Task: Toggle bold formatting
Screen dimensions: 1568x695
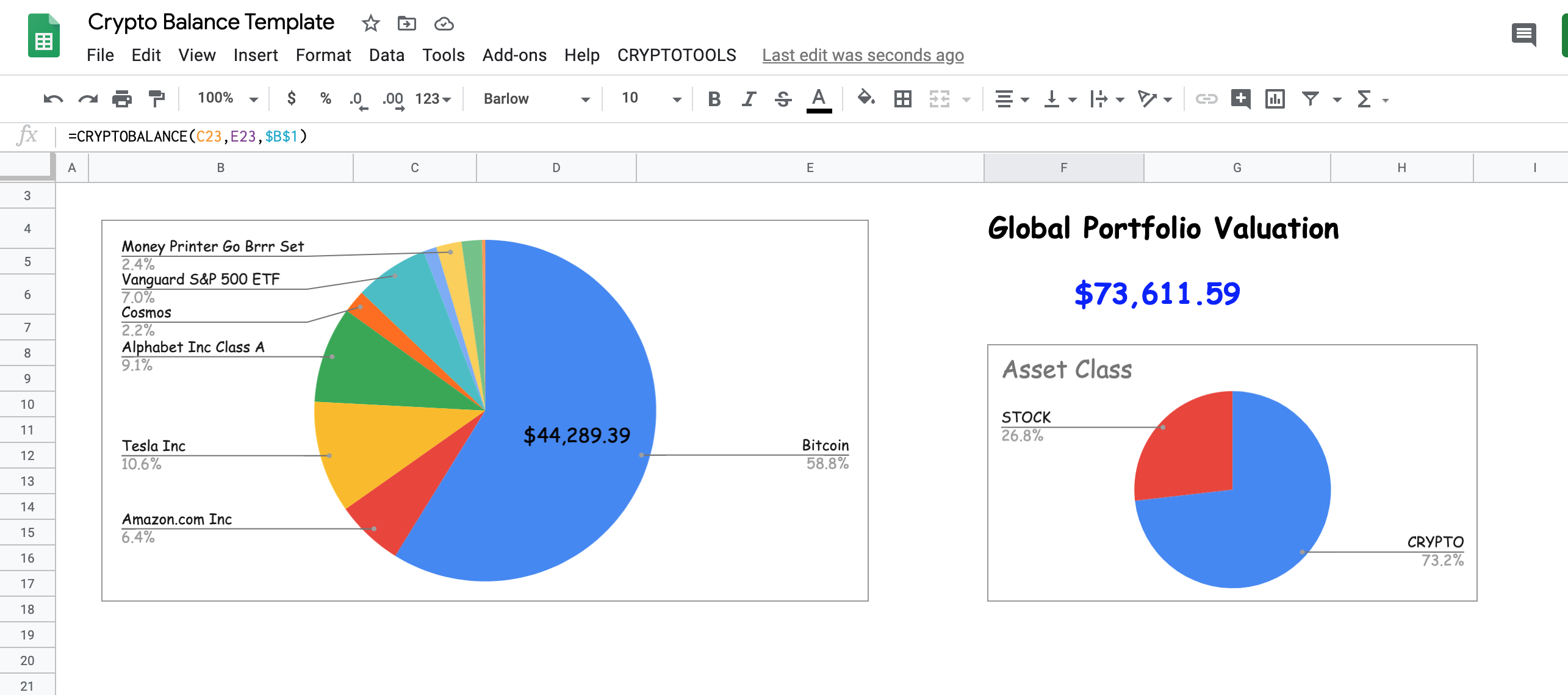Action: click(714, 99)
